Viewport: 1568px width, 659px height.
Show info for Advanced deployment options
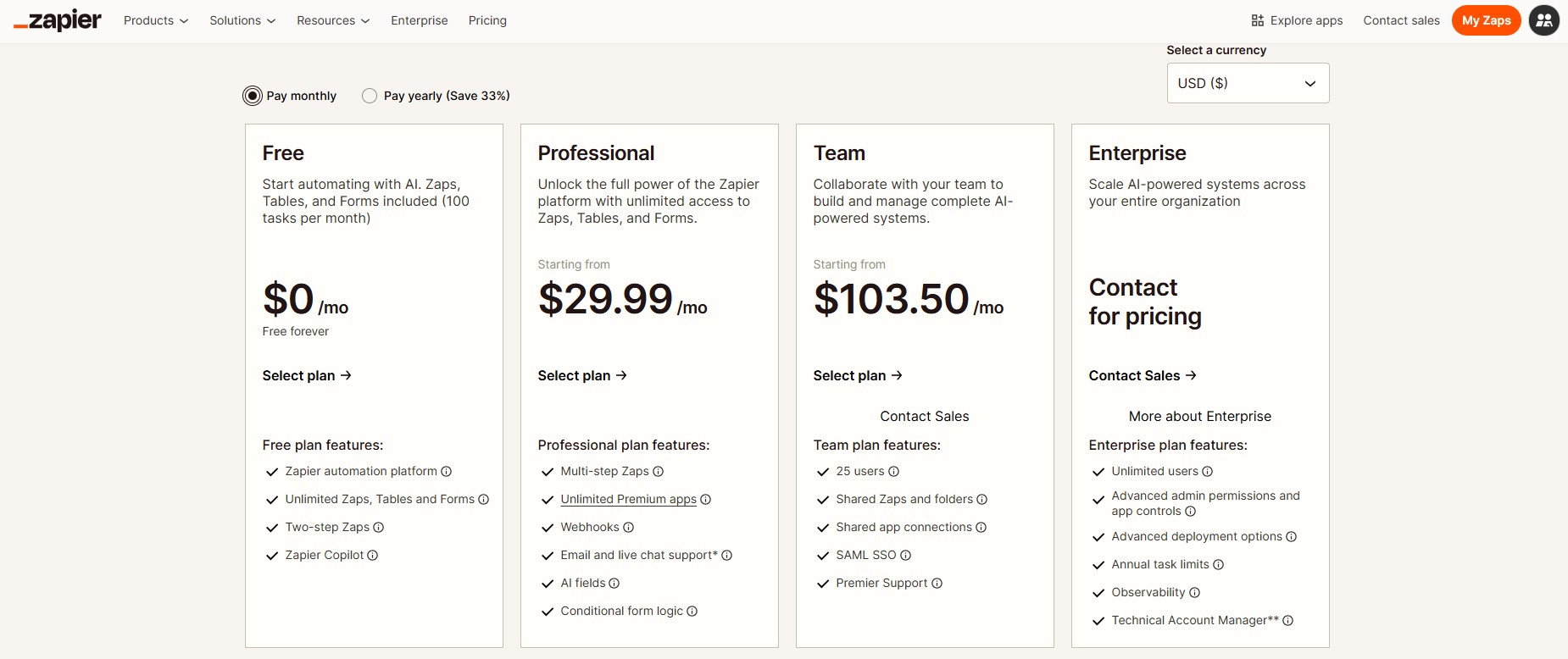1292,537
